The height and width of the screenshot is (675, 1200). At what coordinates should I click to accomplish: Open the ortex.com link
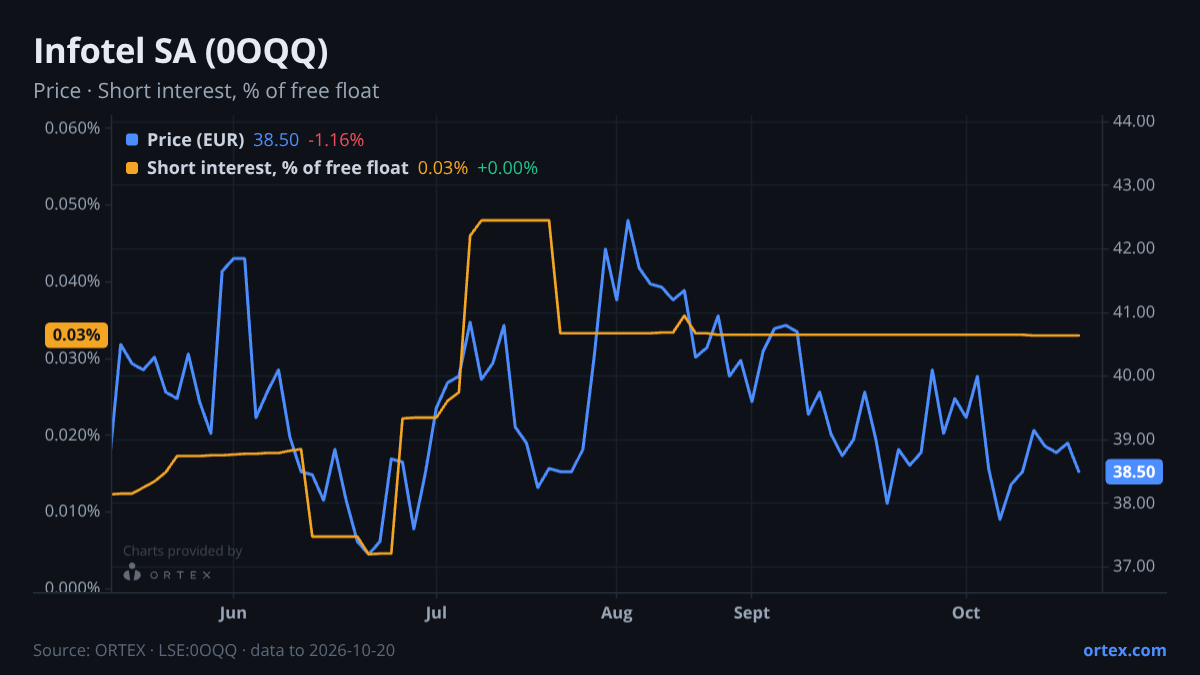[1124, 650]
